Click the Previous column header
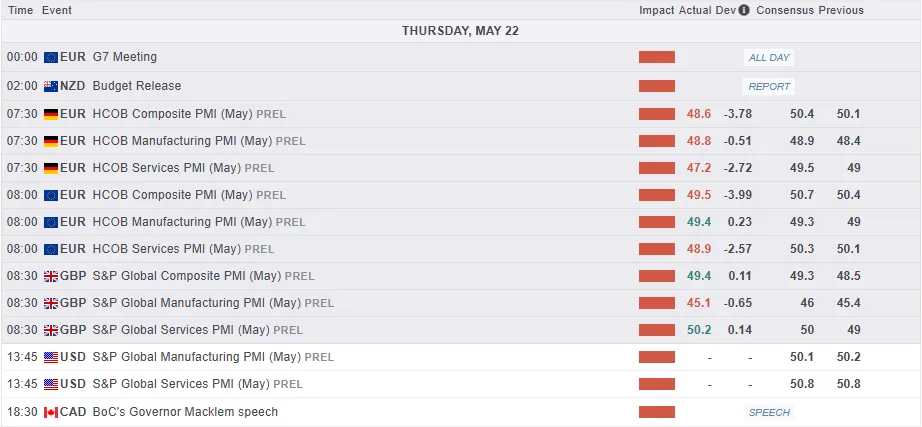The height and width of the screenshot is (427, 922). tap(841, 10)
